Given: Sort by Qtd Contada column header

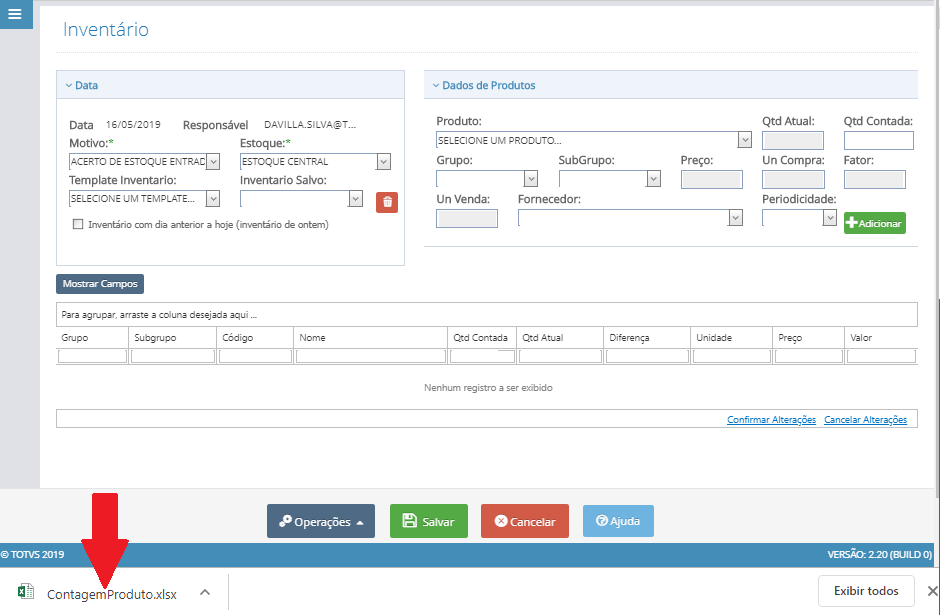Looking at the screenshot, I should pyautogui.click(x=480, y=337).
